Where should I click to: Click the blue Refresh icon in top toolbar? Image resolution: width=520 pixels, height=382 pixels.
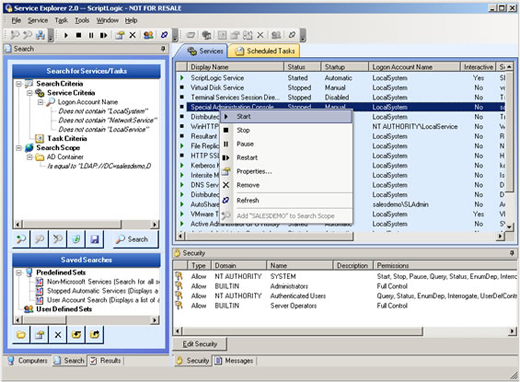[164, 35]
